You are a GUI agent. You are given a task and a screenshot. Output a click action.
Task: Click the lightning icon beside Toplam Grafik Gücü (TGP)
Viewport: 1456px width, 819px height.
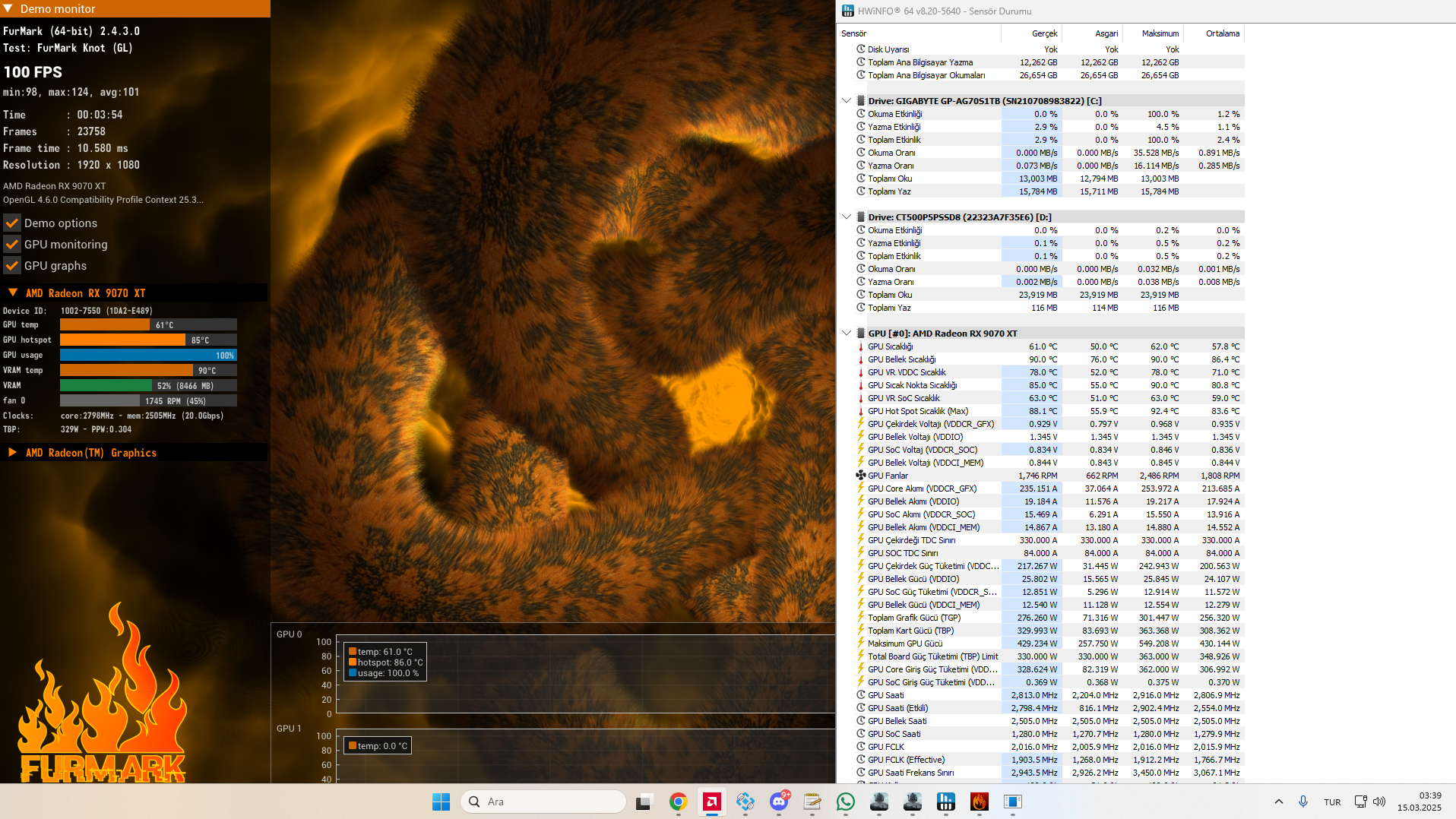(x=861, y=617)
